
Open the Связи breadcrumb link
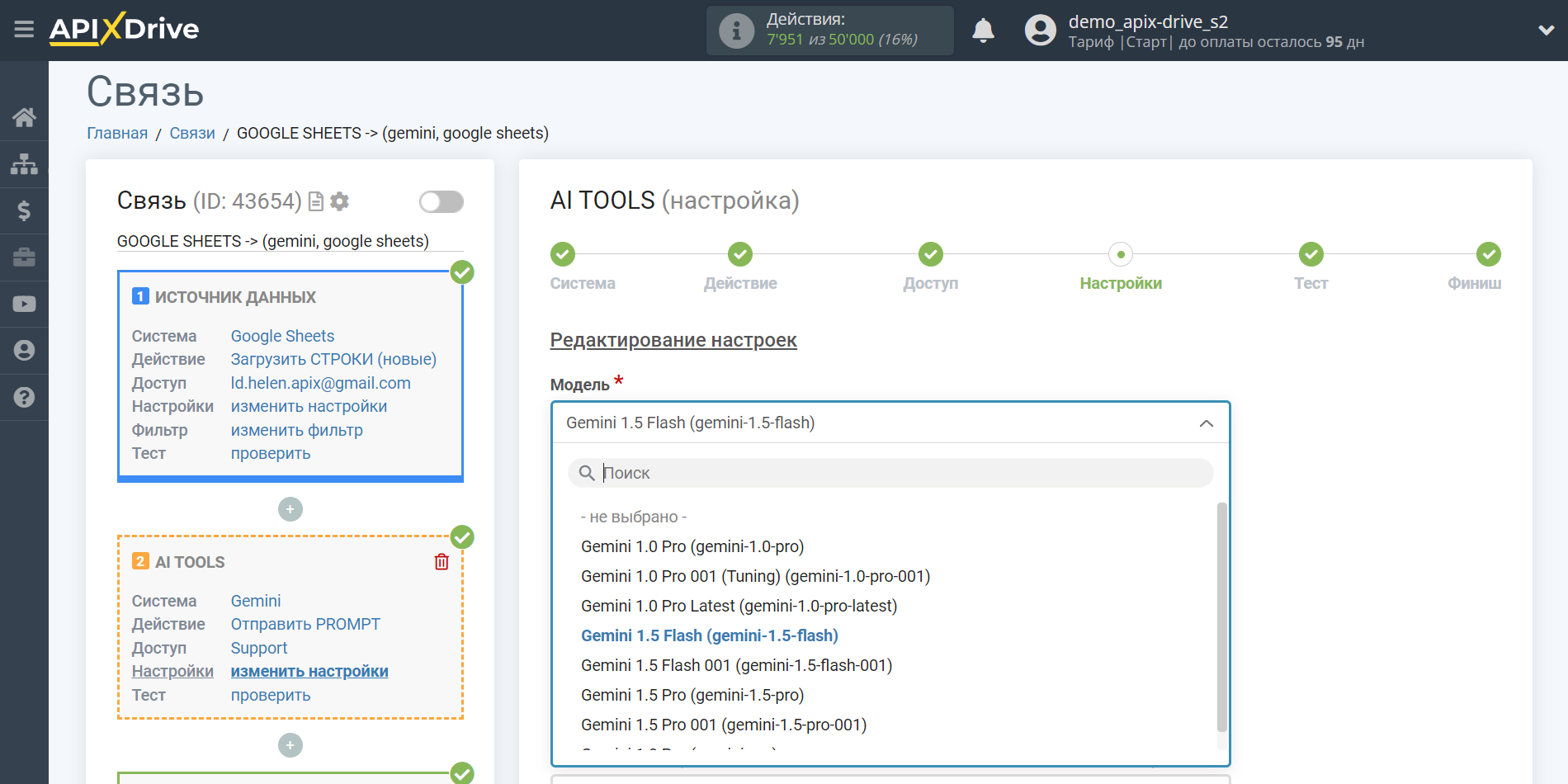[192, 133]
